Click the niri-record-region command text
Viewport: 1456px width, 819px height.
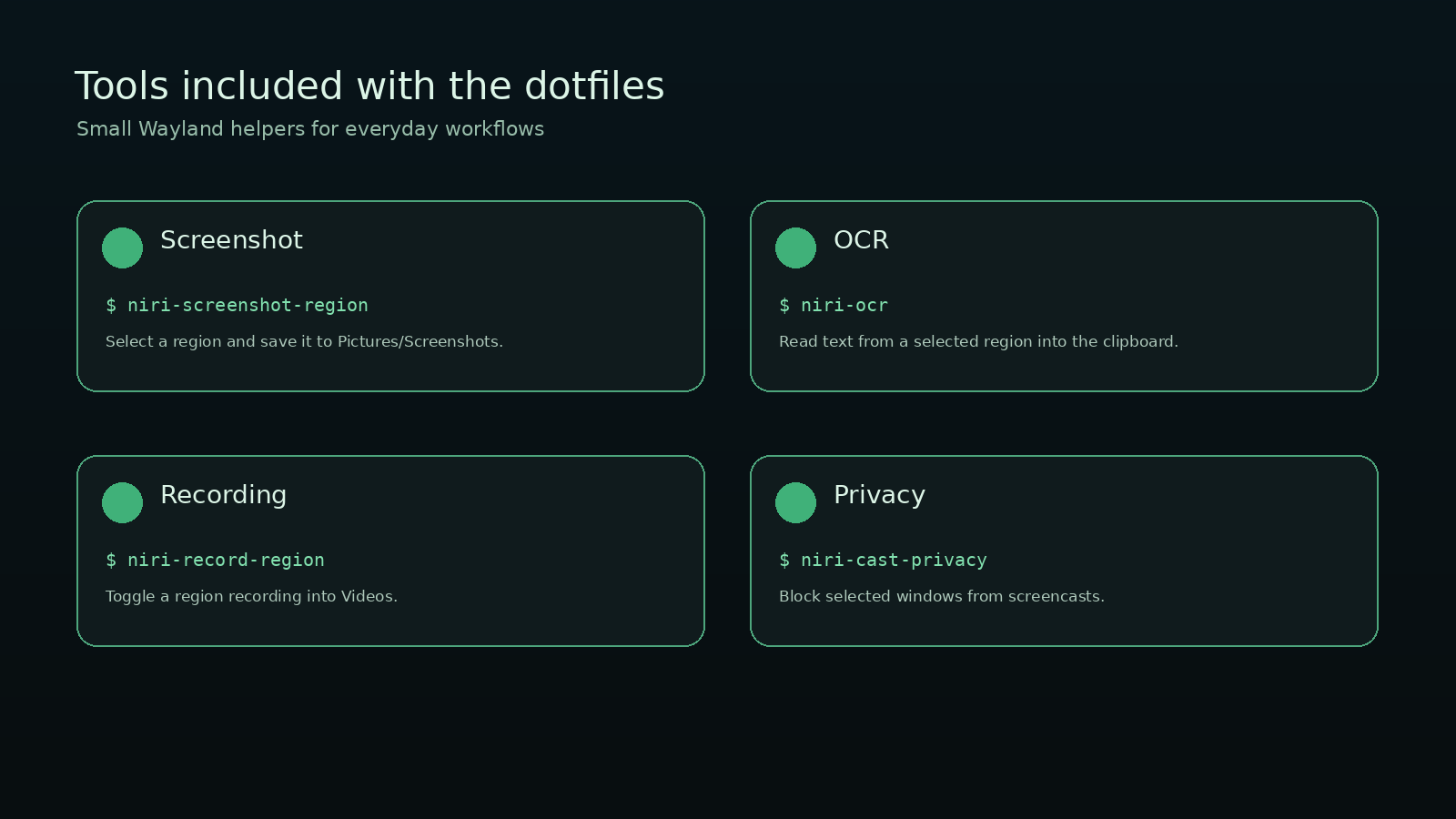tap(226, 560)
